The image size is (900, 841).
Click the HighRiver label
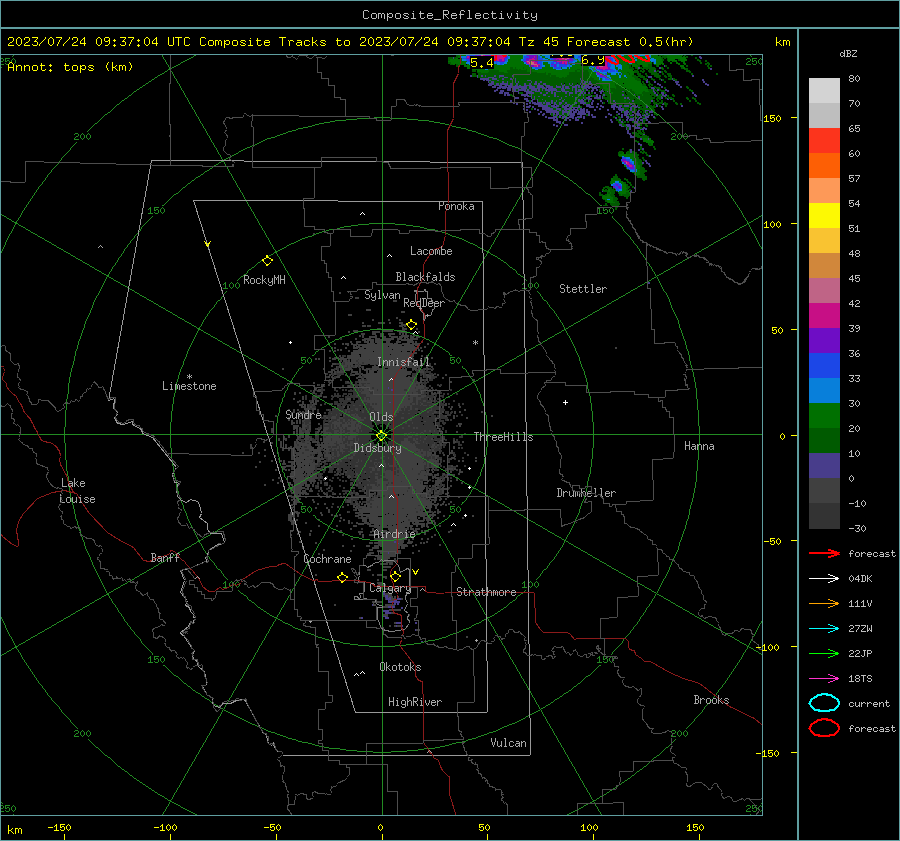(415, 702)
